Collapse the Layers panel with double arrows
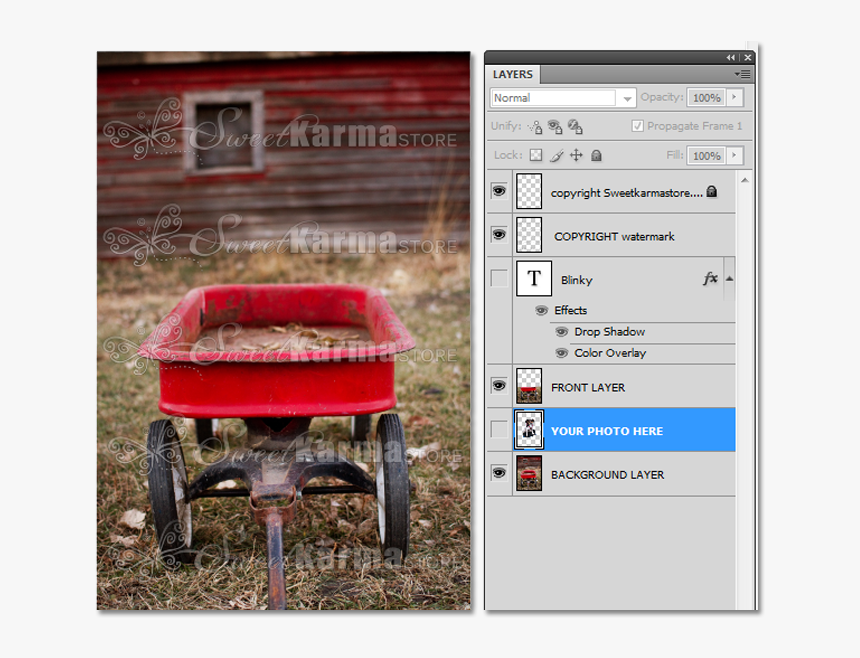 coord(731,57)
